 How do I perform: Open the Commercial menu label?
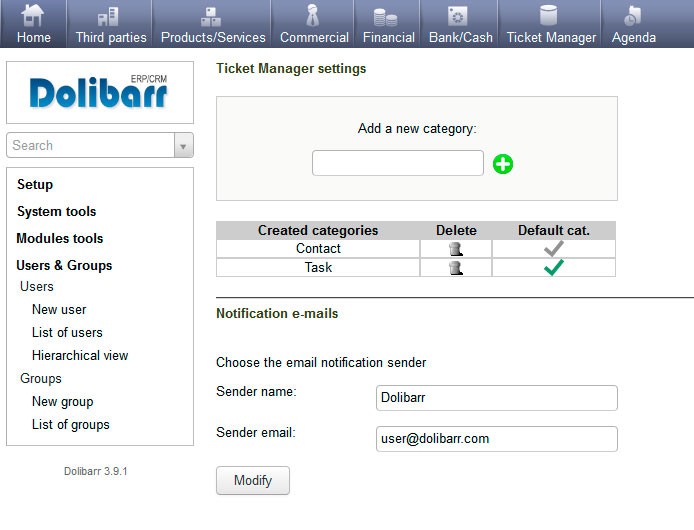[x=314, y=38]
